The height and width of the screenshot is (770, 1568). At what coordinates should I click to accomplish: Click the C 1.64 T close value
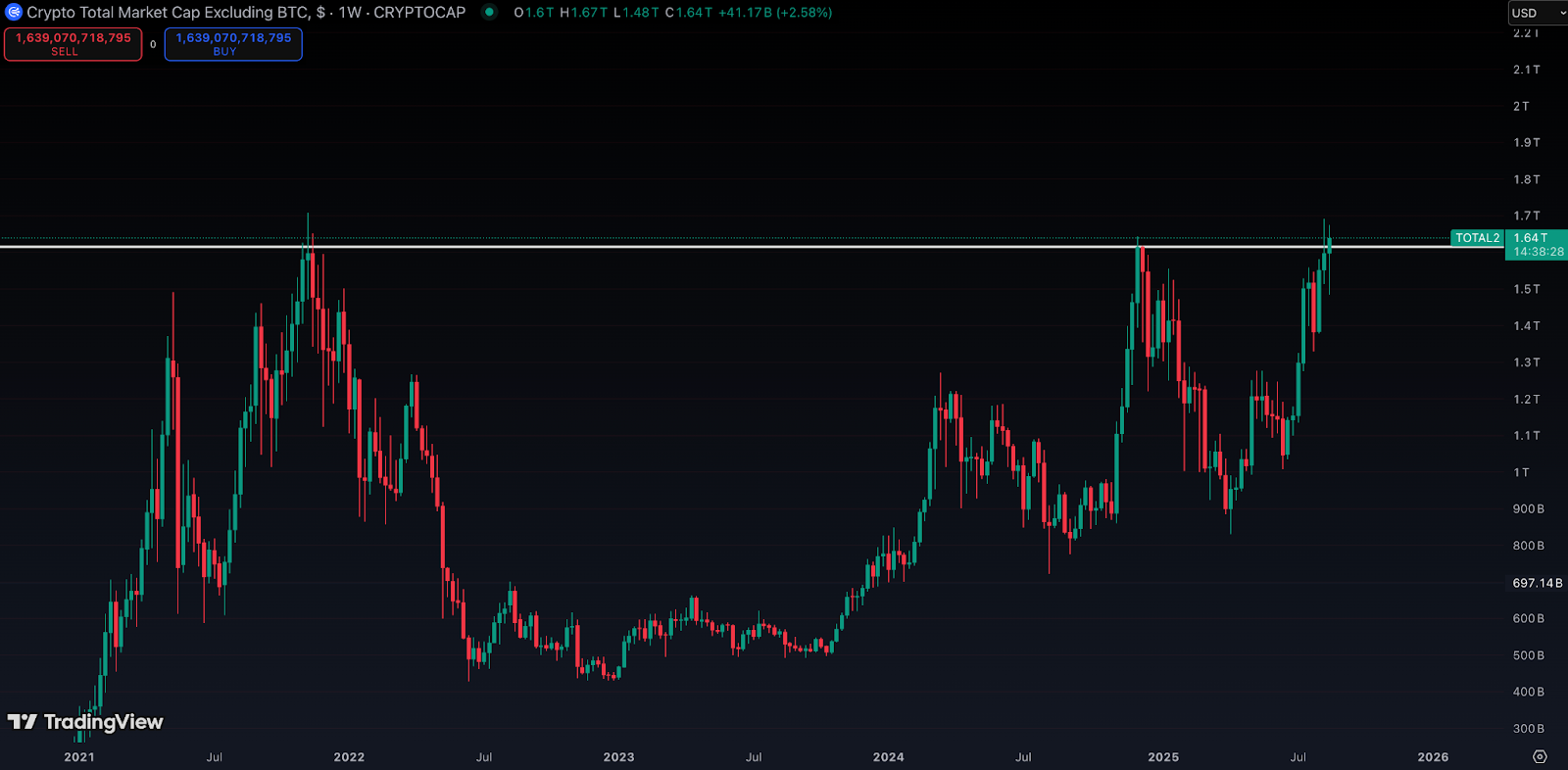tap(689, 13)
